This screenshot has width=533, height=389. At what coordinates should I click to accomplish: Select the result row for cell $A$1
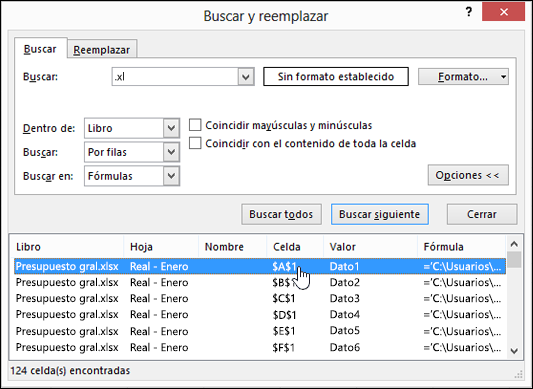(x=260, y=266)
